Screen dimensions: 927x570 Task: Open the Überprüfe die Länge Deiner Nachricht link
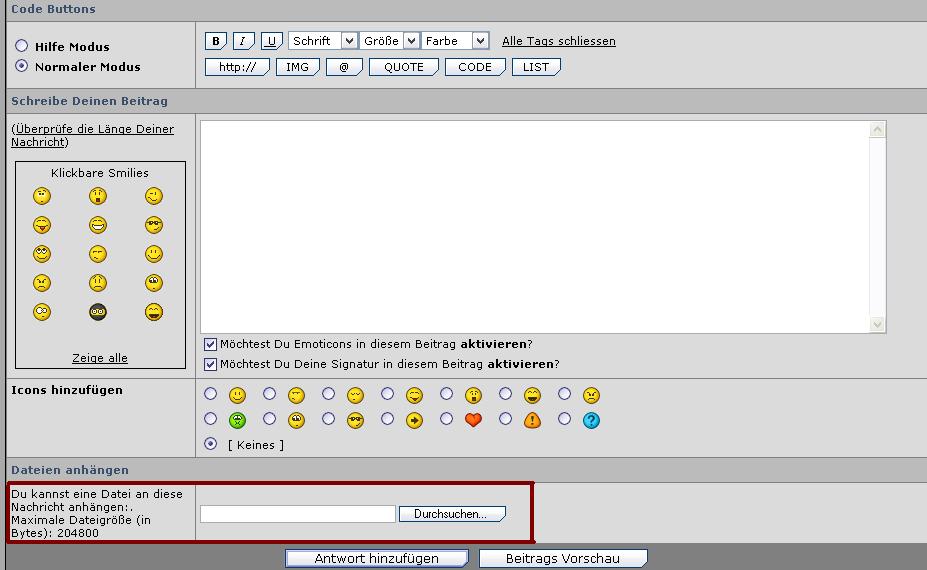[x=93, y=135]
